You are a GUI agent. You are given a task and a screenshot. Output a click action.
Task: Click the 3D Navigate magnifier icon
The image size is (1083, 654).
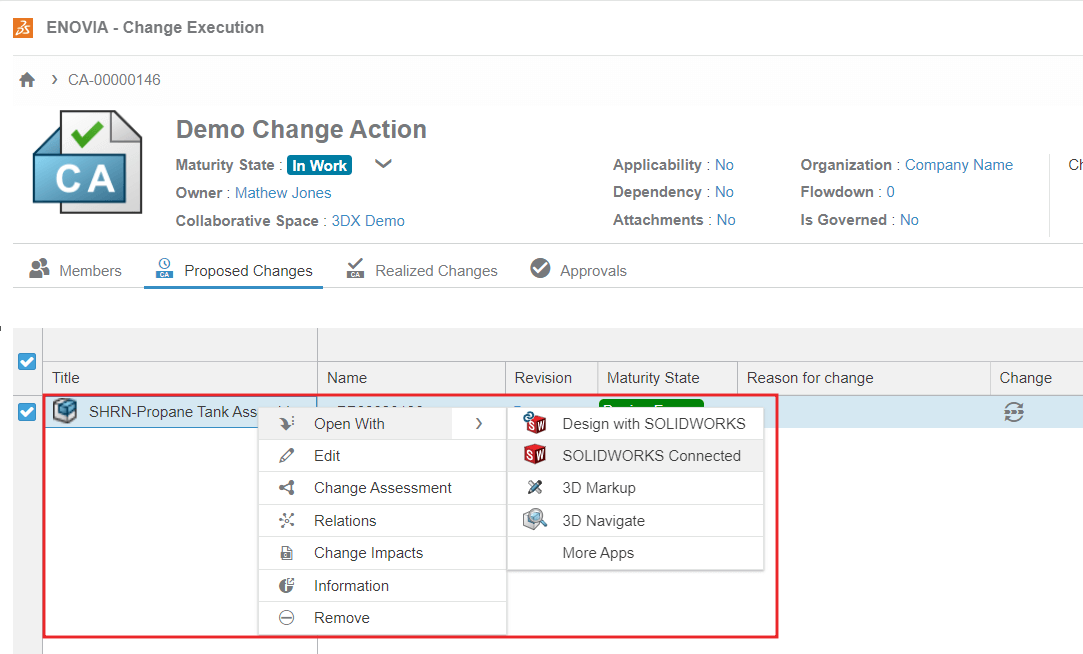535,519
